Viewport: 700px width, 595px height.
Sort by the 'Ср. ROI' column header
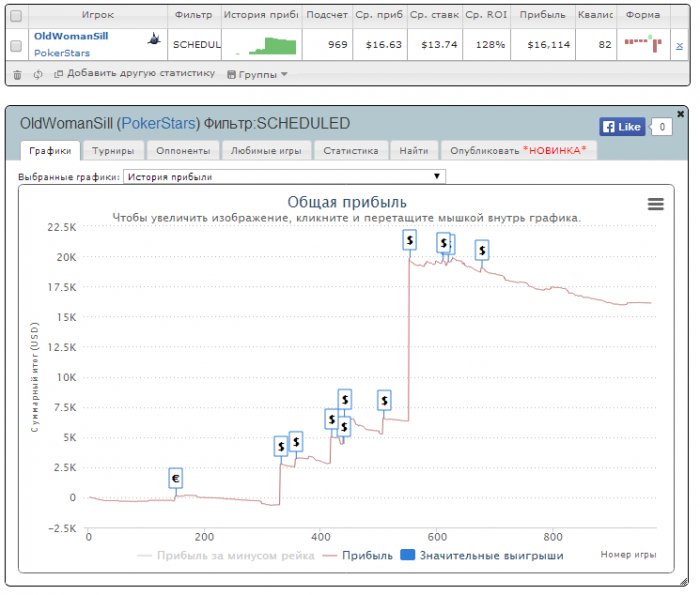click(486, 16)
